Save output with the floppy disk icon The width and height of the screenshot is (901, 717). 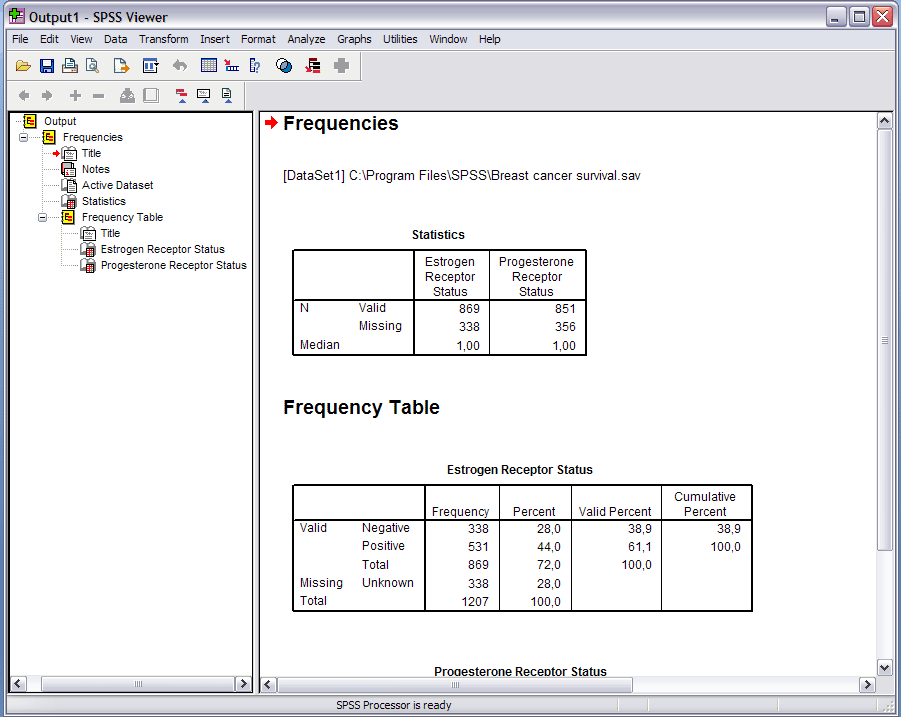click(x=47, y=66)
